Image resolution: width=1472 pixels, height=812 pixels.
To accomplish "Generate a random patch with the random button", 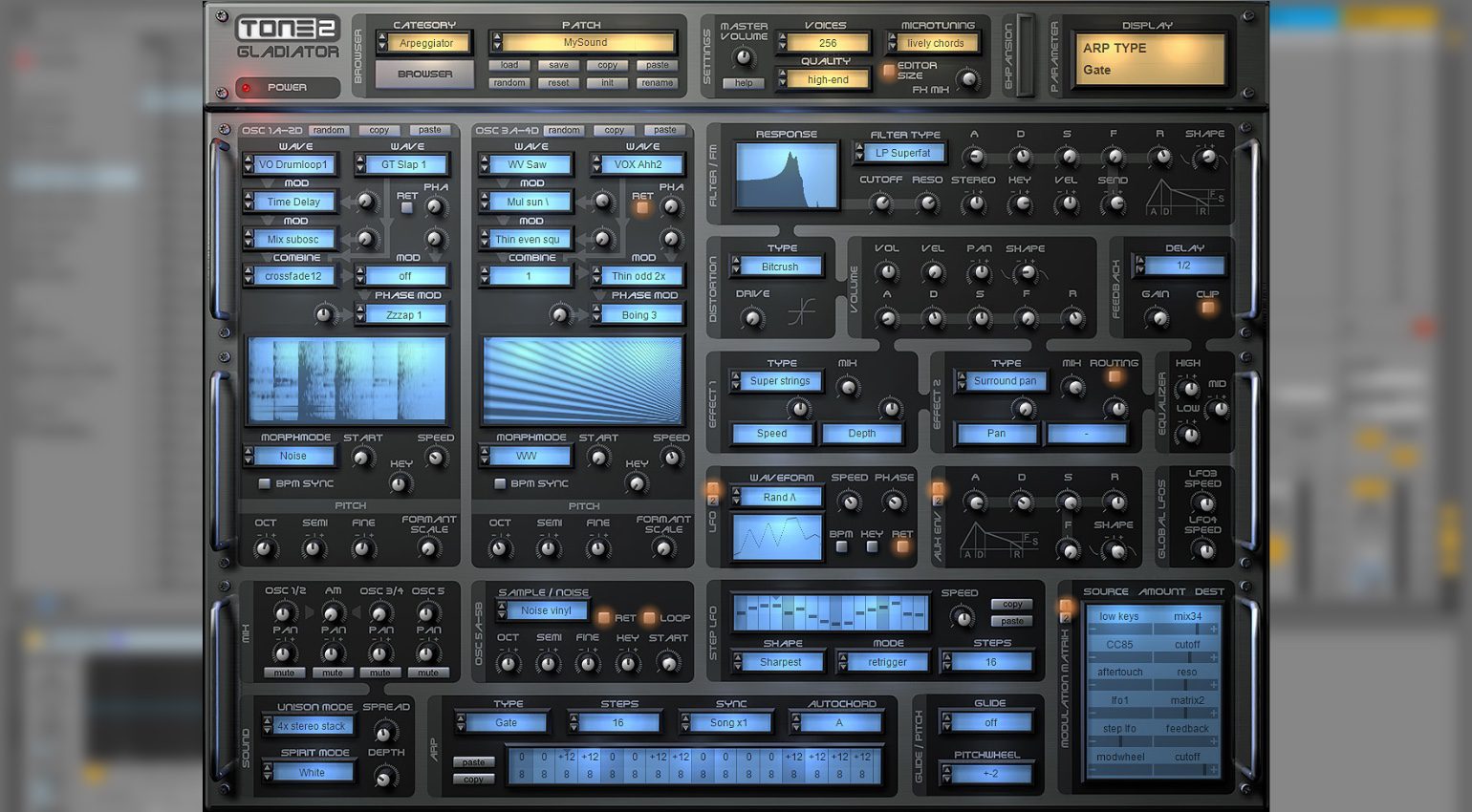I will click(x=509, y=82).
